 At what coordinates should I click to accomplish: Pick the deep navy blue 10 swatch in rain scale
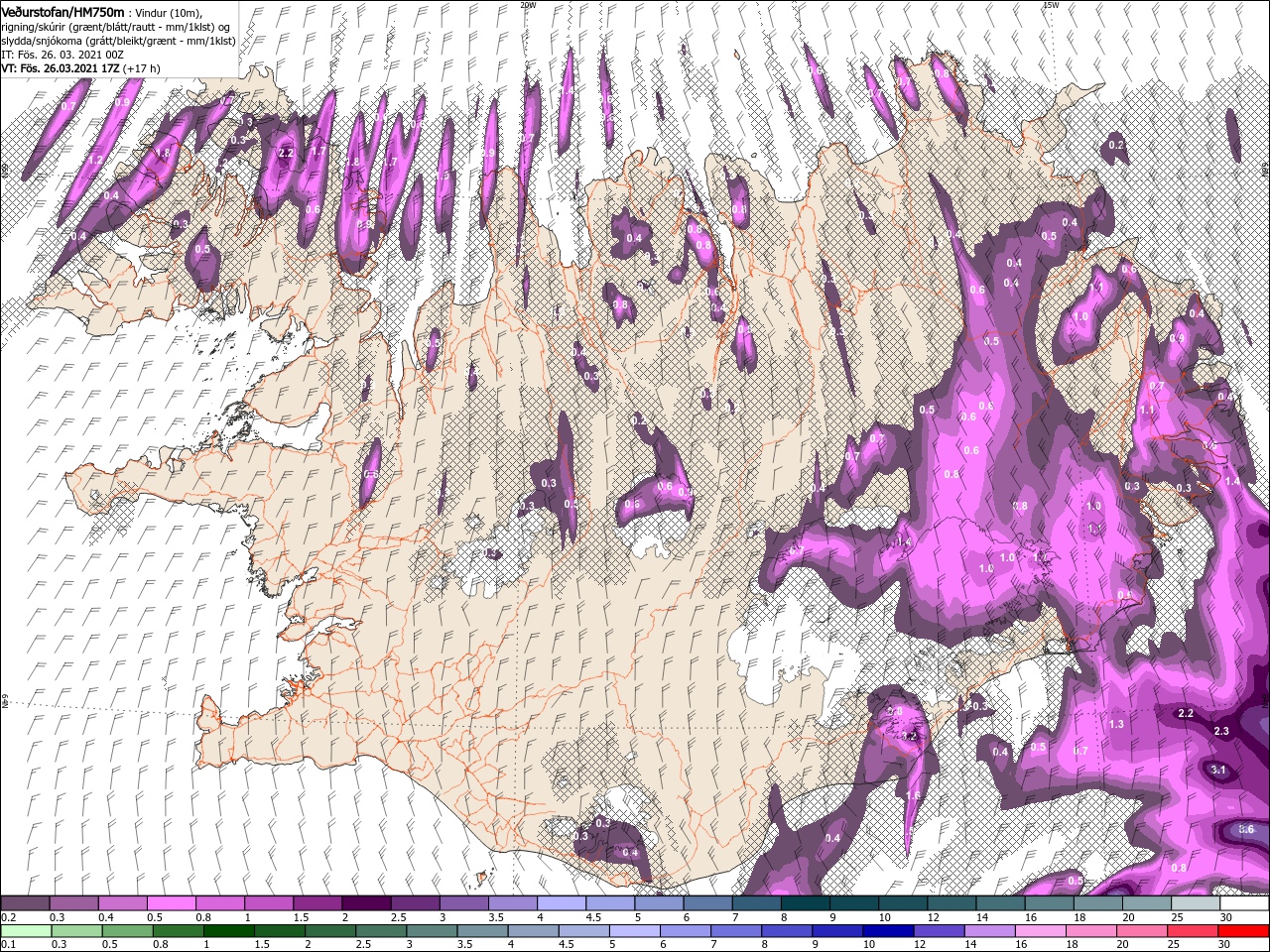[x=888, y=931]
